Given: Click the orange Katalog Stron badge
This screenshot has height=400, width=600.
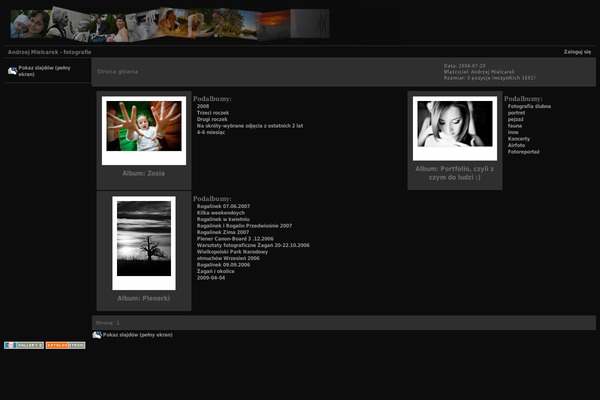Looking at the screenshot, I should click(x=65, y=345).
